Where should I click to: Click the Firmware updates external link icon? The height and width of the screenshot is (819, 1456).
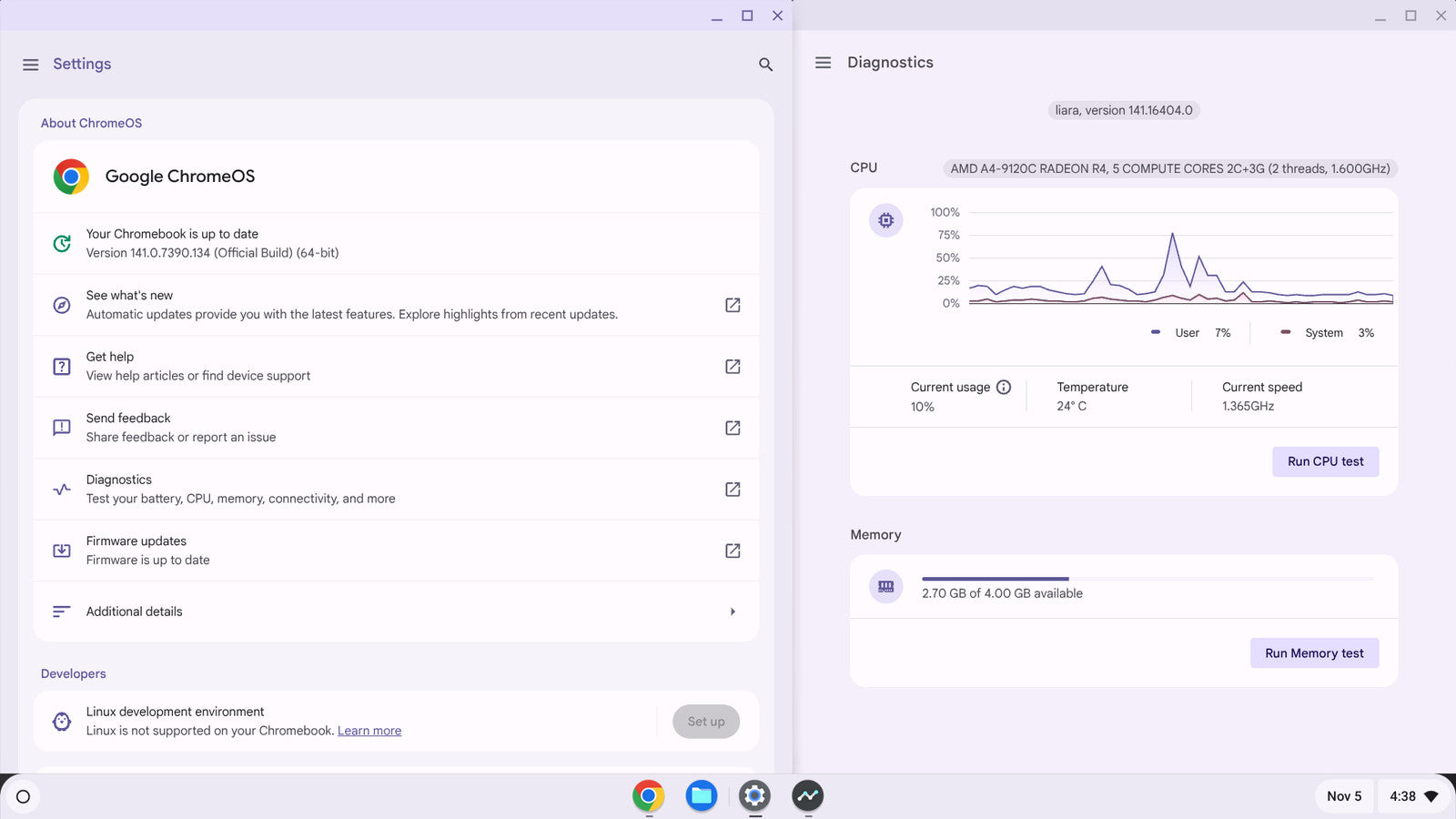pyautogui.click(x=732, y=551)
